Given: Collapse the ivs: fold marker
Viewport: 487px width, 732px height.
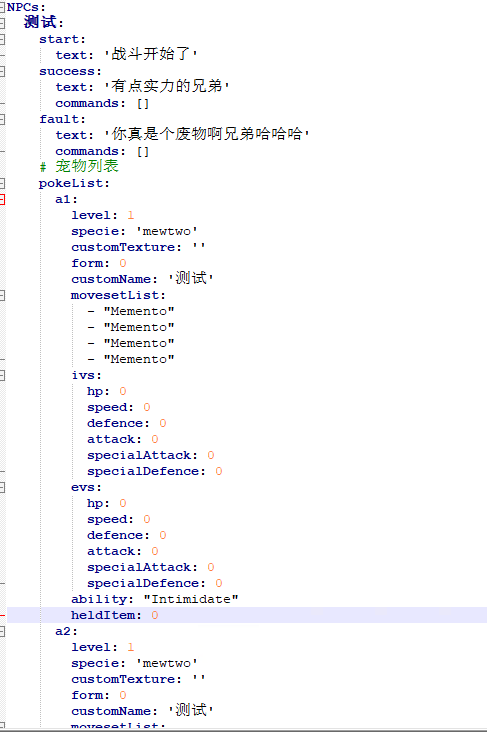Looking at the screenshot, I should (x=2, y=375).
